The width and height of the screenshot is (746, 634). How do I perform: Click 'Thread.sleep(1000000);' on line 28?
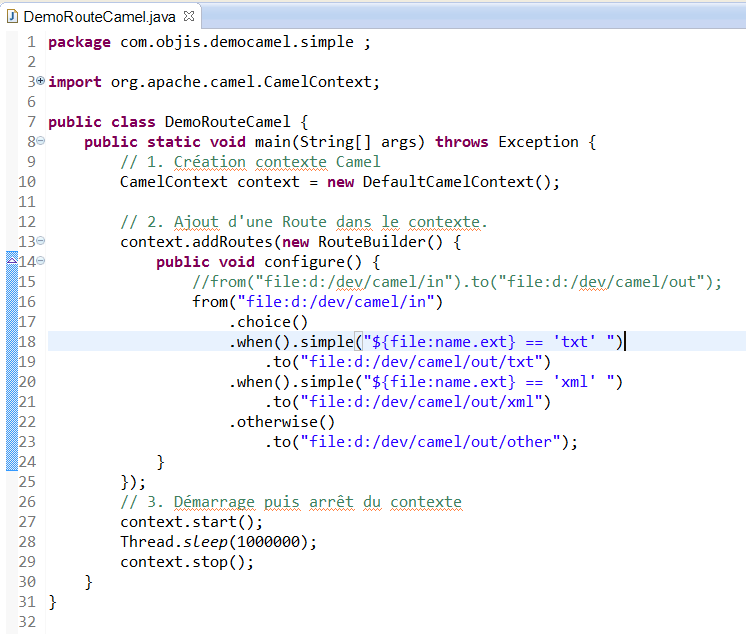[218, 542]
